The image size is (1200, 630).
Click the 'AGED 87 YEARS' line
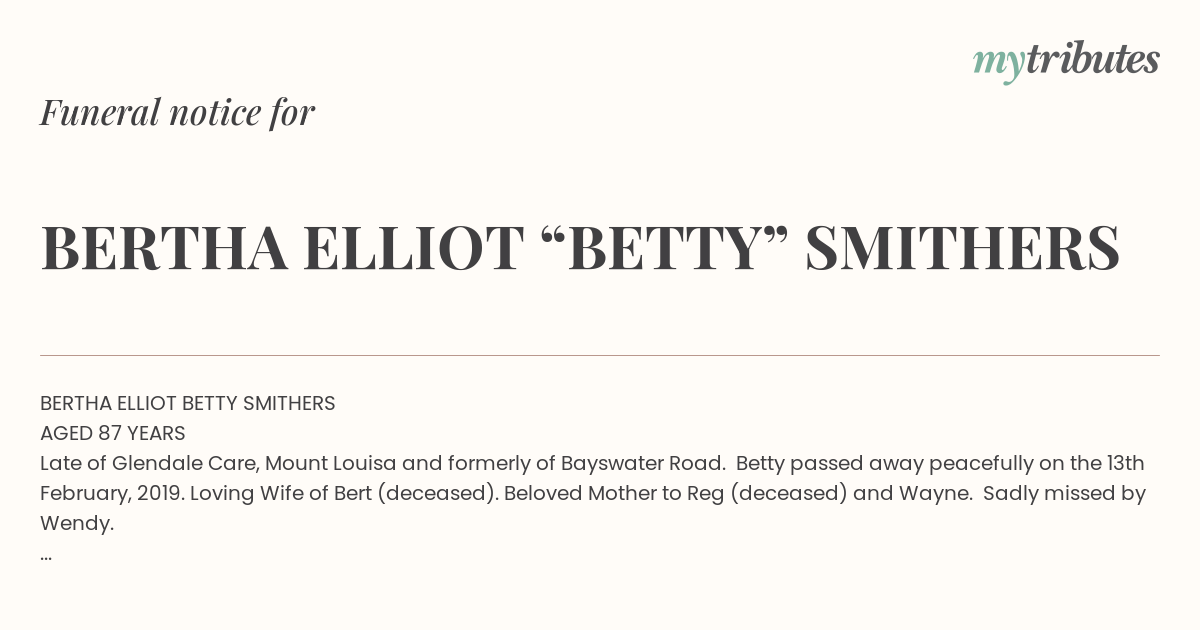[113, 434]
